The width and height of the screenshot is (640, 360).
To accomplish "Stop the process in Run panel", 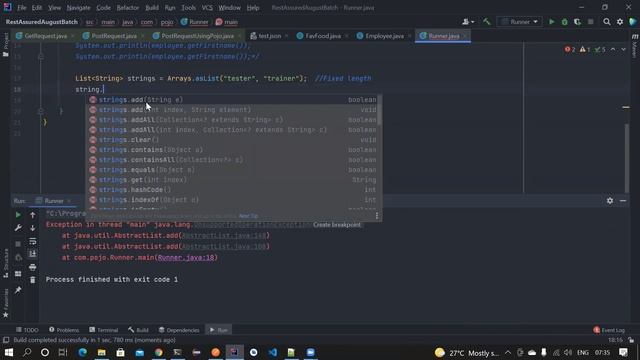I will pyautogui.click(x=18, y=244).
